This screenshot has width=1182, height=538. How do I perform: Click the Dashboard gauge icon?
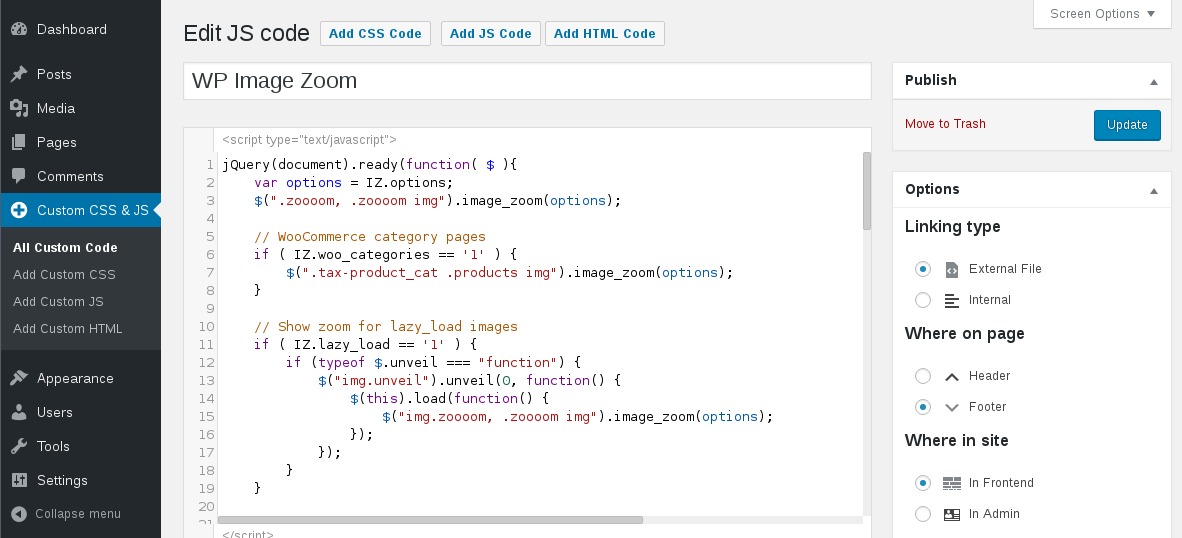(19, 29)
